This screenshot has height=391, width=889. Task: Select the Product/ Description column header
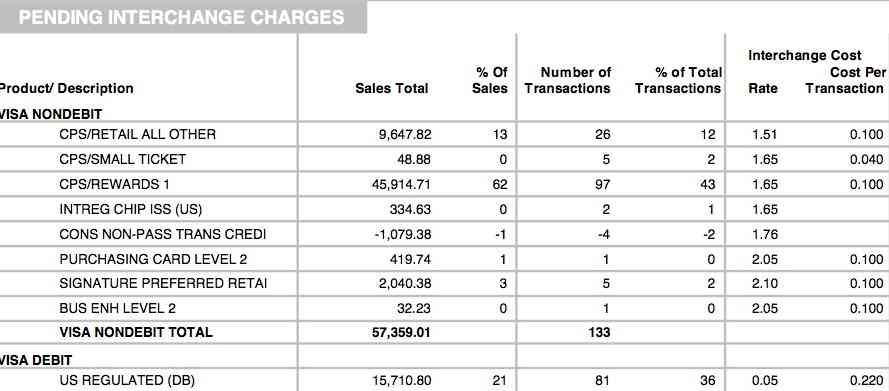[x=66, y=88]
